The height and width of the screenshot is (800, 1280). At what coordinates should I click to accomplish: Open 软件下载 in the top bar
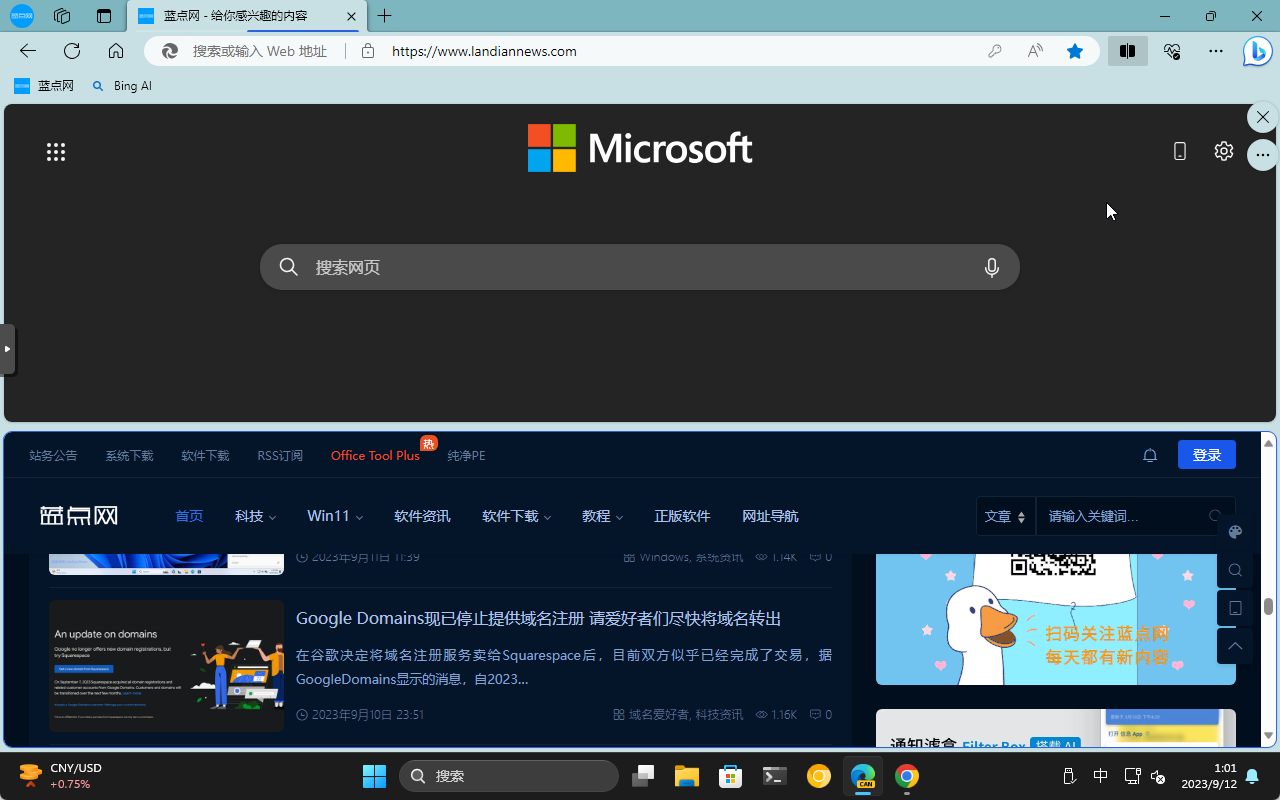pyautogui.click(x=205, y=455)
